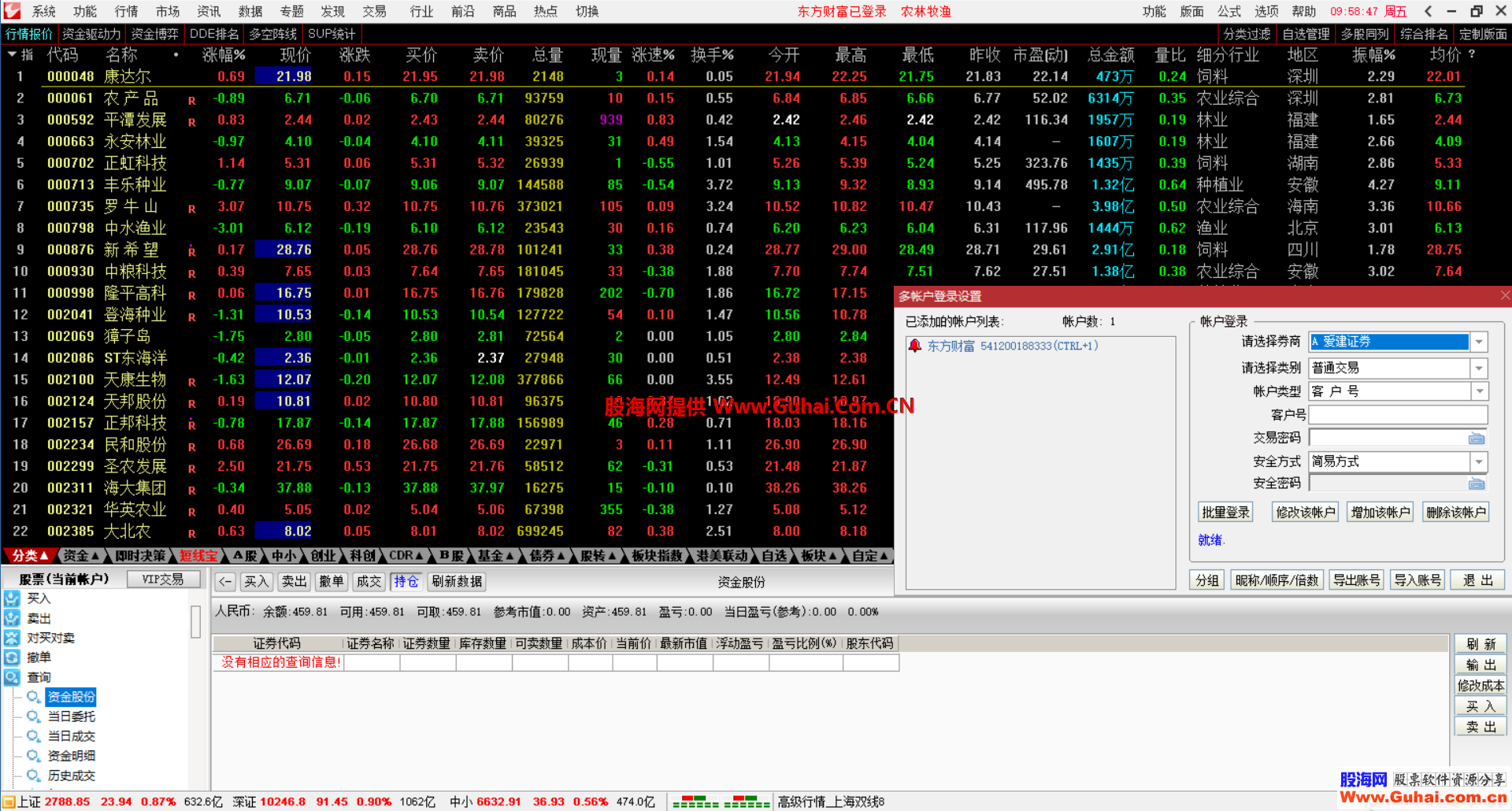
Task: Click the 撤单 icon in the trading tree
Action: click(x=12, y=657)
